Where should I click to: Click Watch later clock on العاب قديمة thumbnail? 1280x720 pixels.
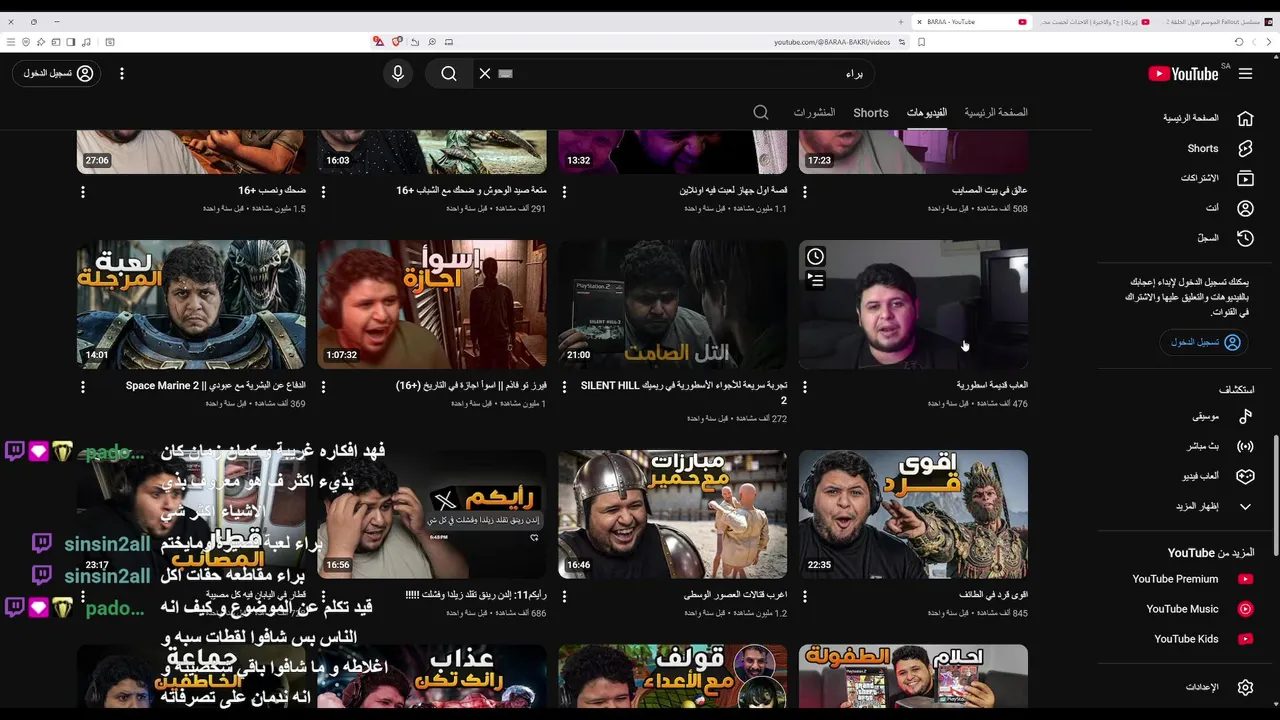816,257
